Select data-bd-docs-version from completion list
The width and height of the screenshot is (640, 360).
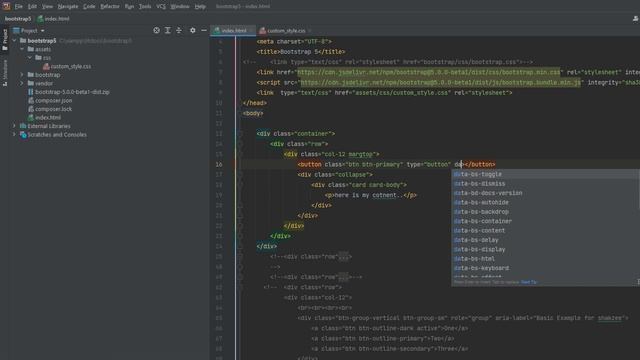tap(545, 193)
